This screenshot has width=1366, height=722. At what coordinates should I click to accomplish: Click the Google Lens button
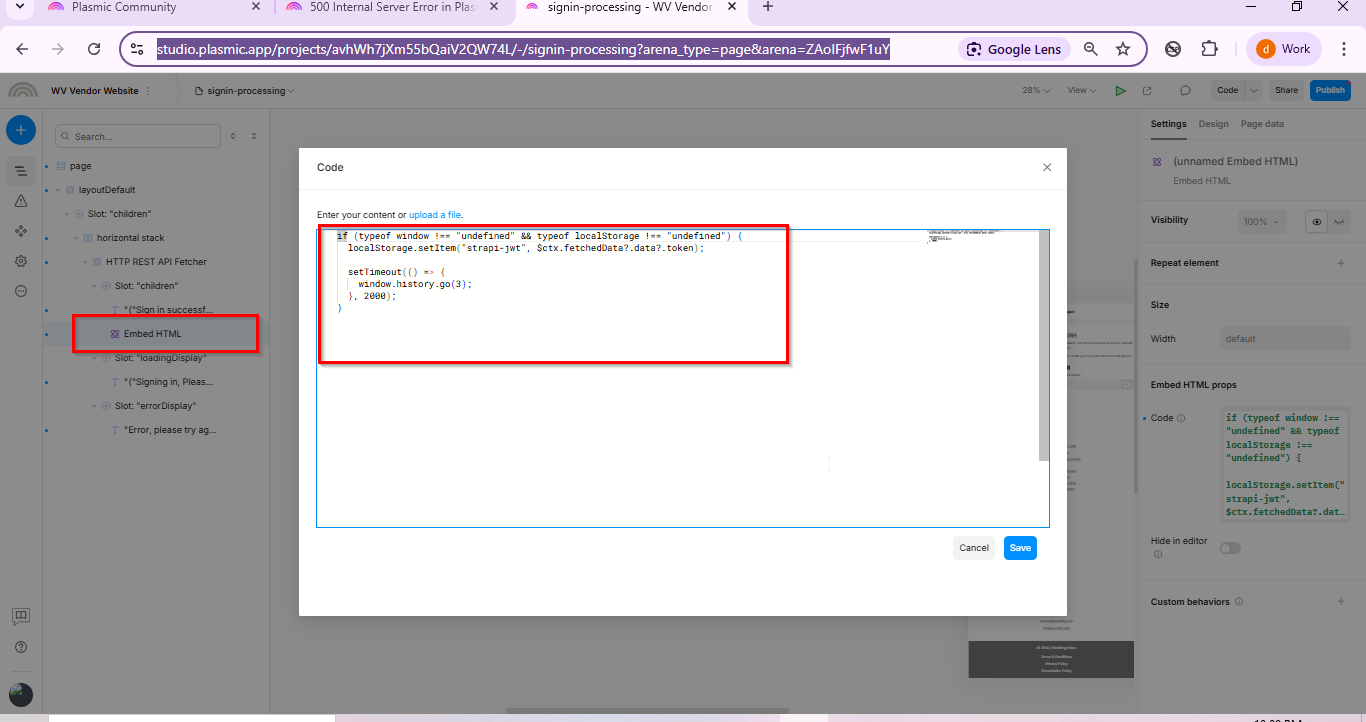coord(1015,49)
